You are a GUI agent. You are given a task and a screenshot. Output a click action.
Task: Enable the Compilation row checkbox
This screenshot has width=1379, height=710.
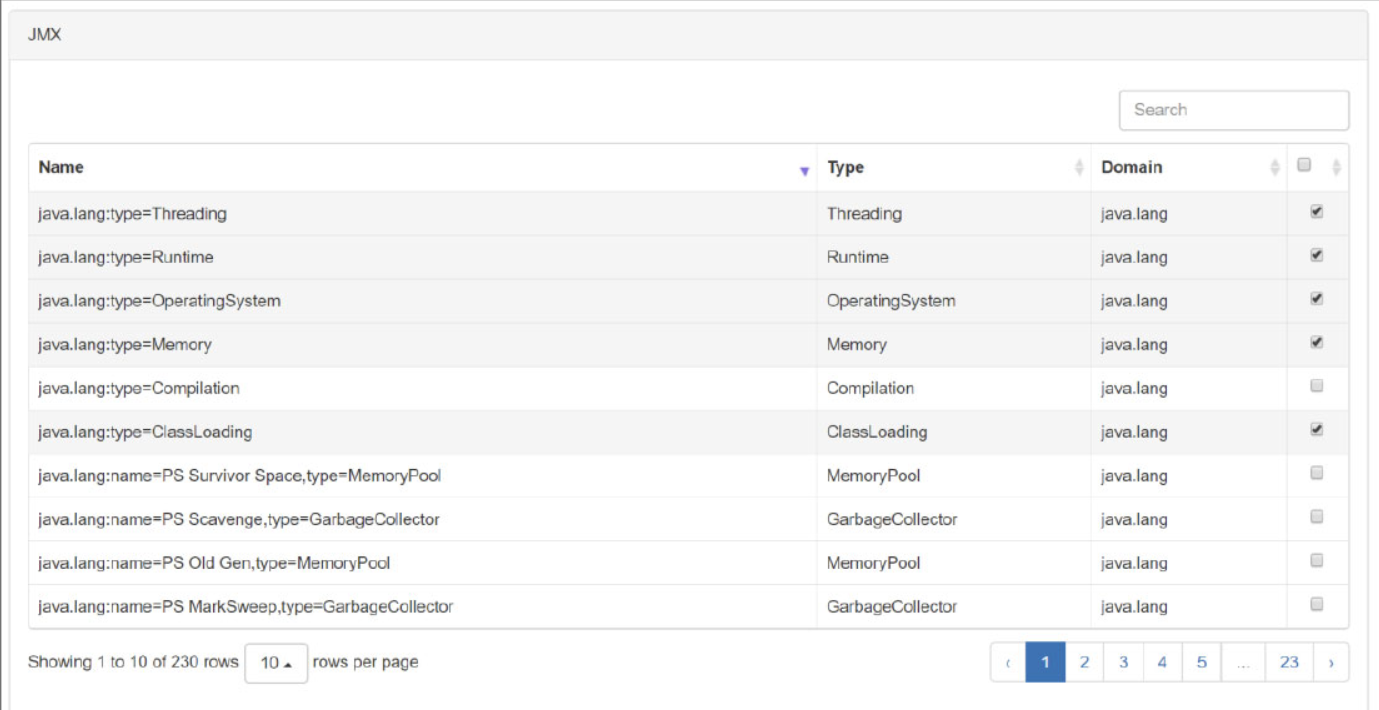coord(1316,386)
